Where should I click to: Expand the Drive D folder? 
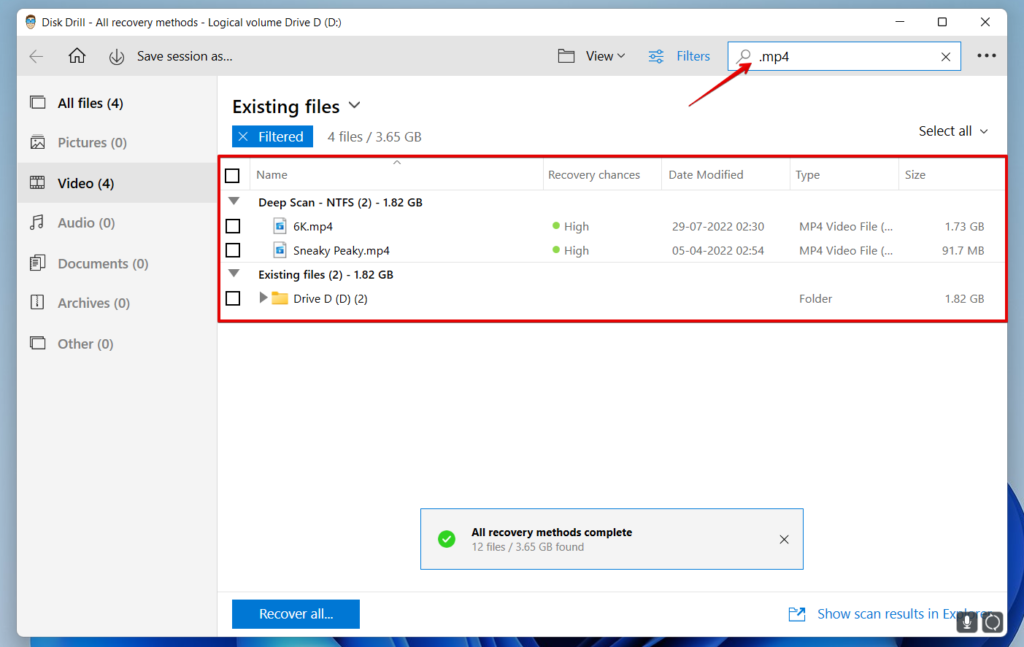[263, 297]
